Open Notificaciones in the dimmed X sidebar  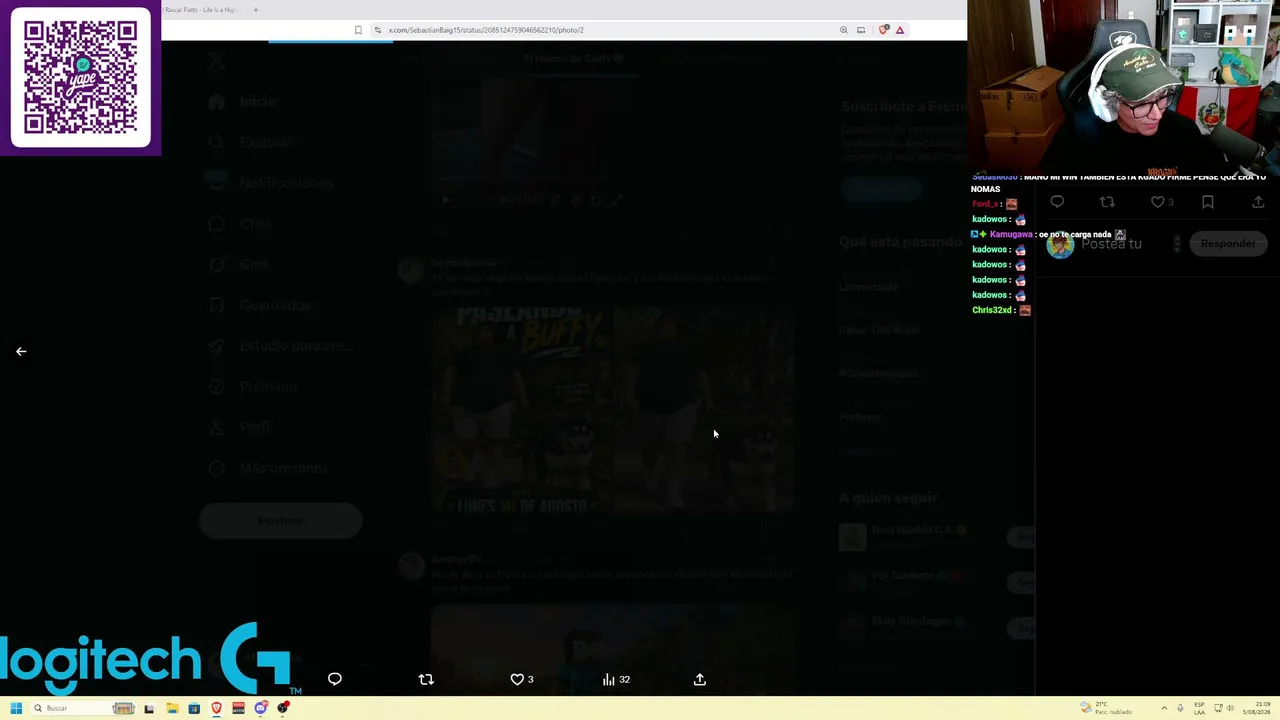pyautogui.click(x=272, y=183)
